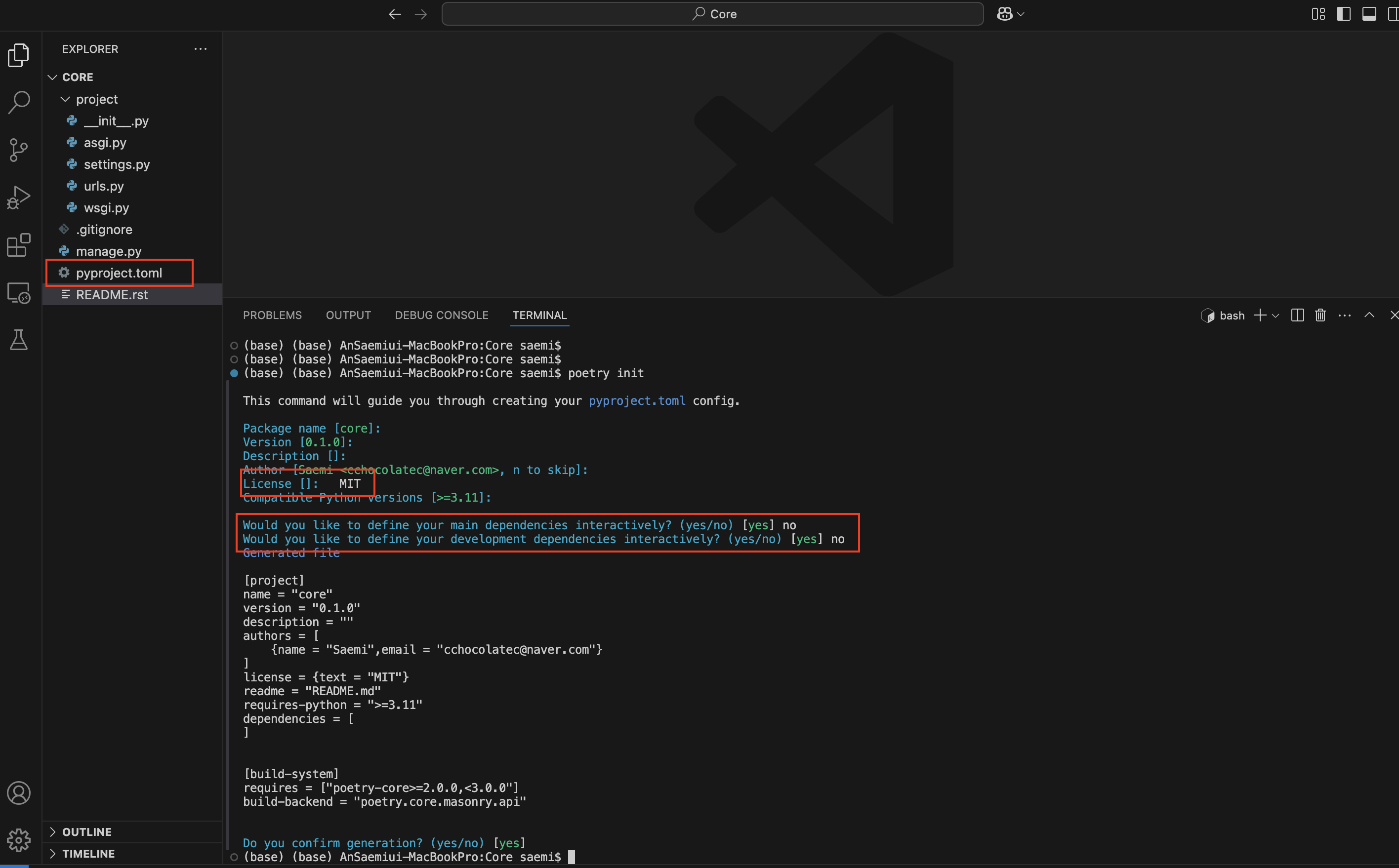Open the Manage gear menu
The width and height of the screenshot is (1399, 868).
point(19,840)
